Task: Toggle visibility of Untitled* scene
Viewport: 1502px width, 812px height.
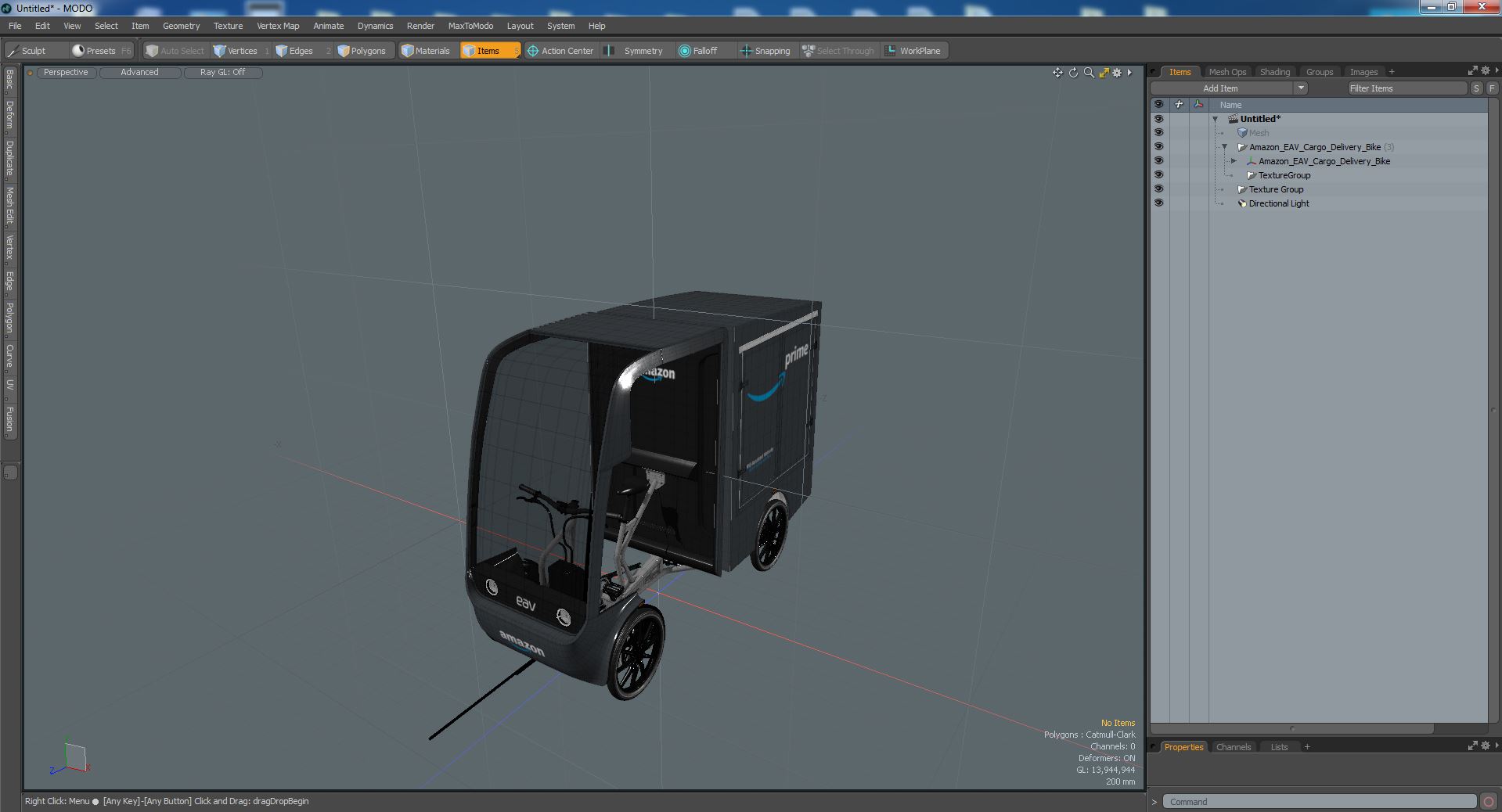Action: 1158,119
